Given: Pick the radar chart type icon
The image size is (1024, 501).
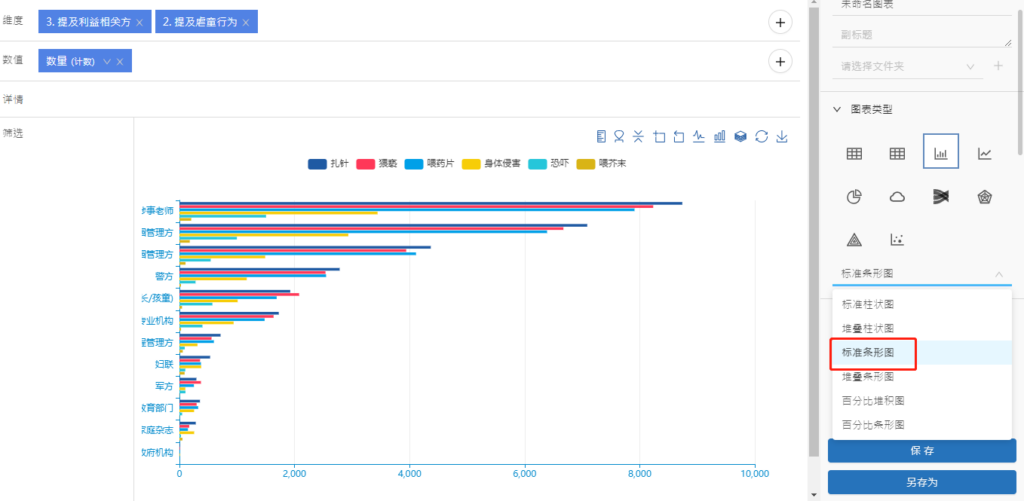Looking at the screenshot, I should coord(985,197).
